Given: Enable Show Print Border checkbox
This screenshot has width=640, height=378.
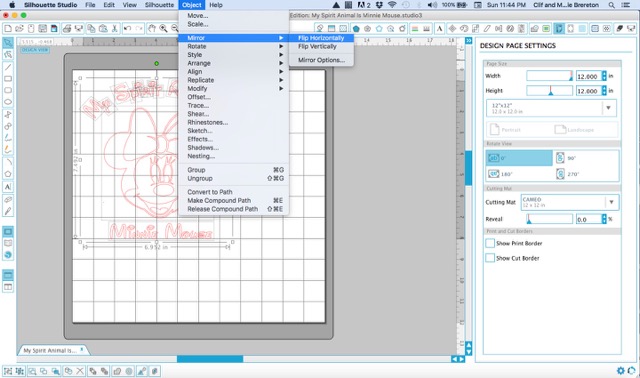Looking at the screenshot, I should point(490,243).
